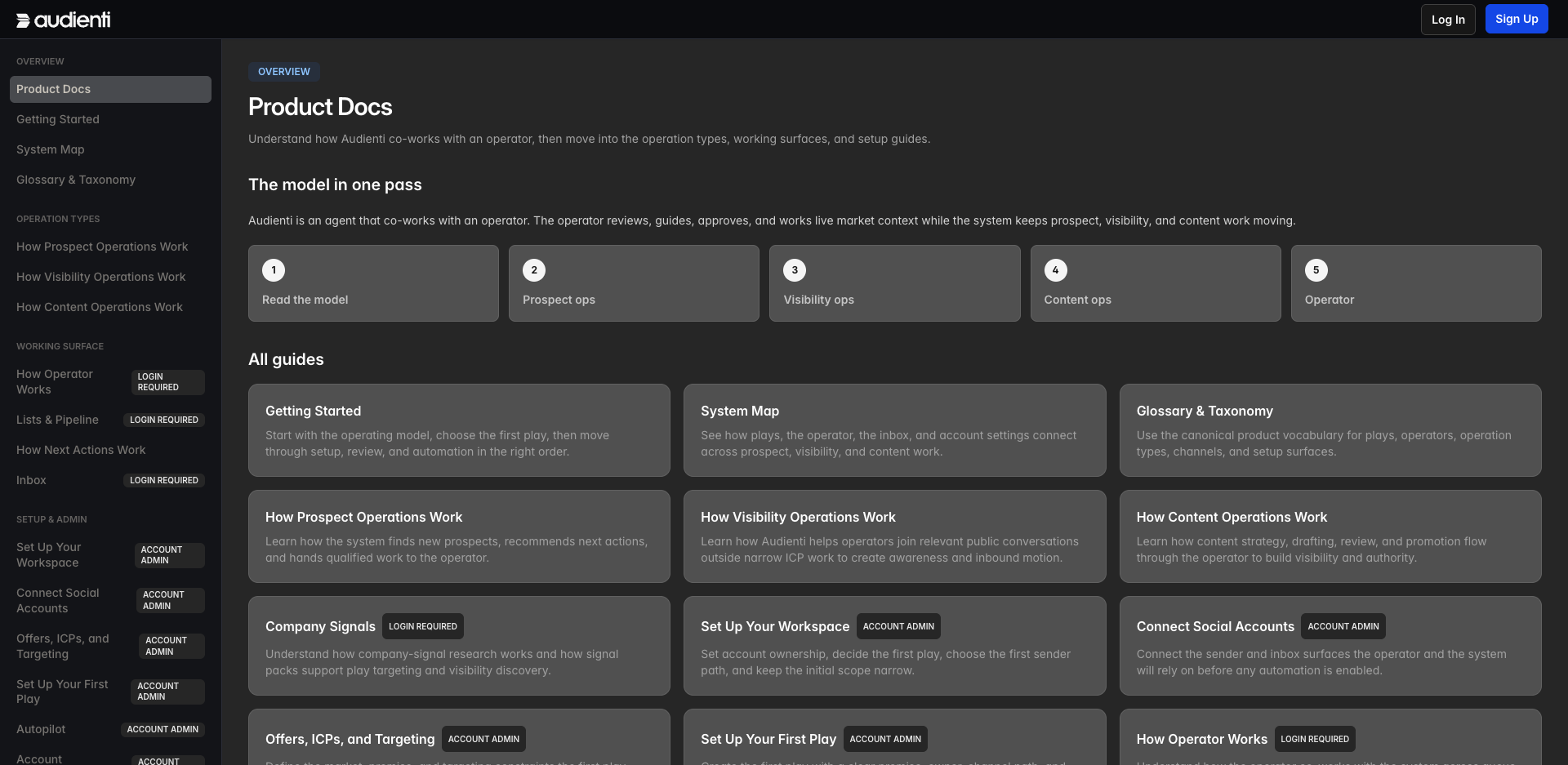Click the Product Docs page heading

320,107
